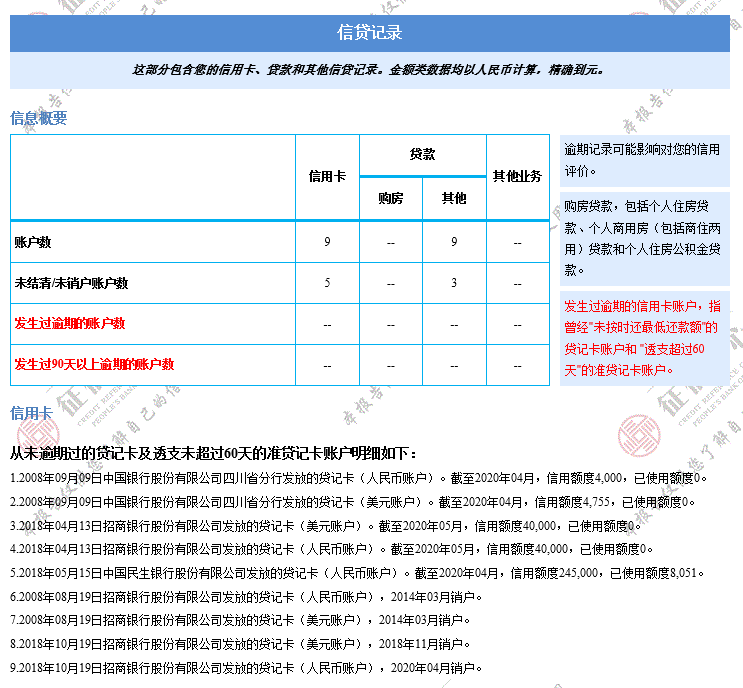Click credit card count 9 in 账户数 row
Viewport: 743px width, 688px height.
coord(327,242)
